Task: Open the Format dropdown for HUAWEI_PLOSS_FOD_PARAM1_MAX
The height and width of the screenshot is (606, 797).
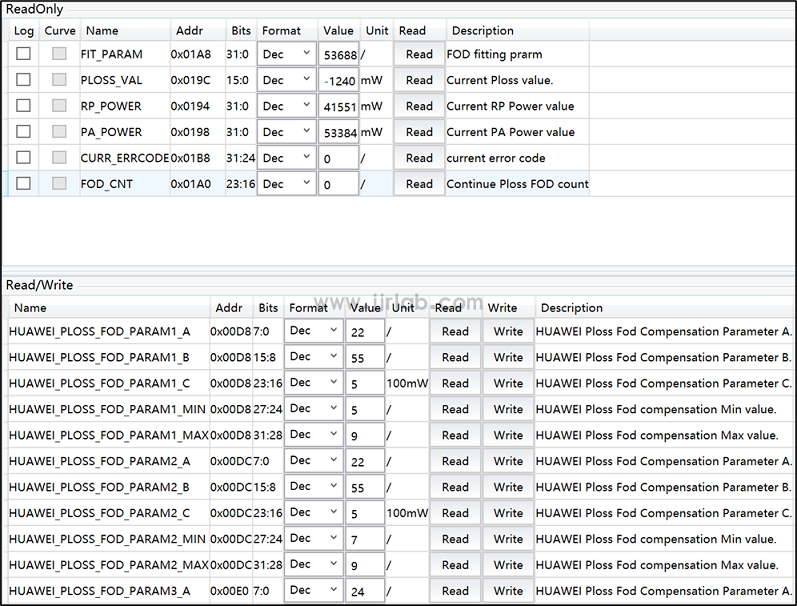Action: tap(314, 435)
